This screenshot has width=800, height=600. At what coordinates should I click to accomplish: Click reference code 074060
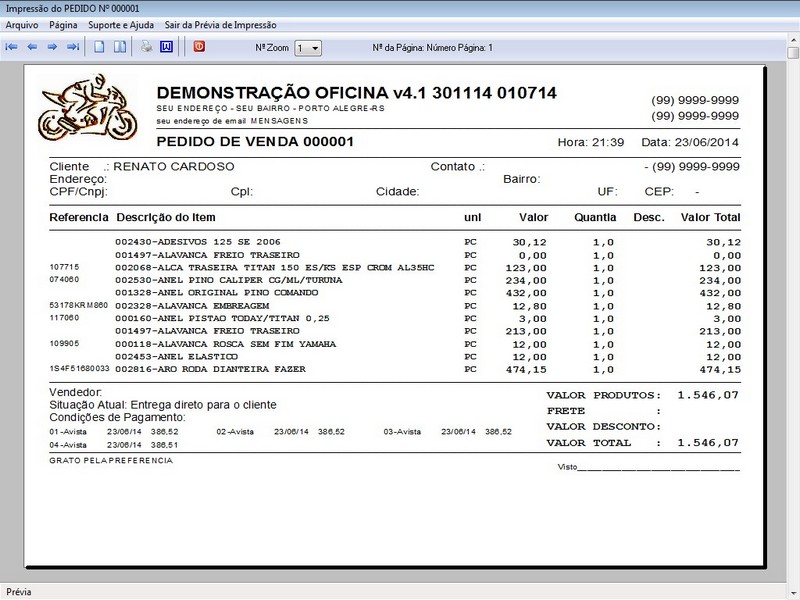pyautogui.click(x=64, y=279)
